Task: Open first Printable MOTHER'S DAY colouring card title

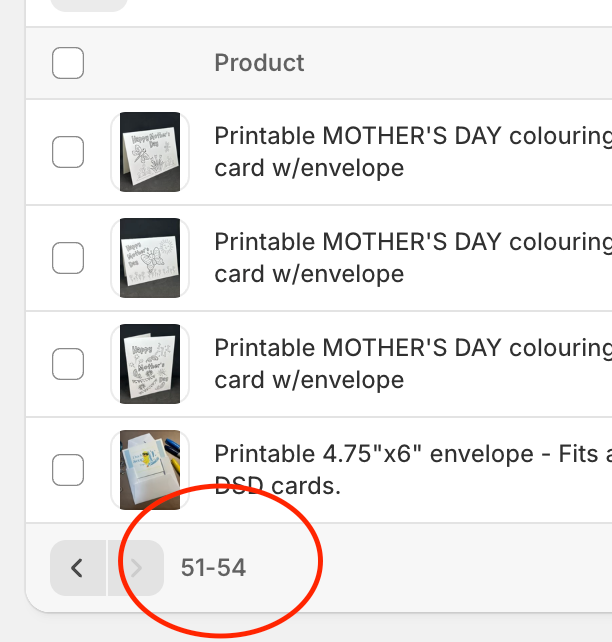Action: [x=412, y=136]
